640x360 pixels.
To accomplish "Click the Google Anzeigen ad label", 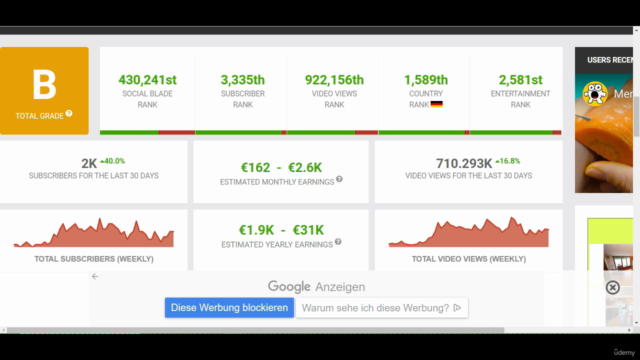I will click(x=316, y=287).
